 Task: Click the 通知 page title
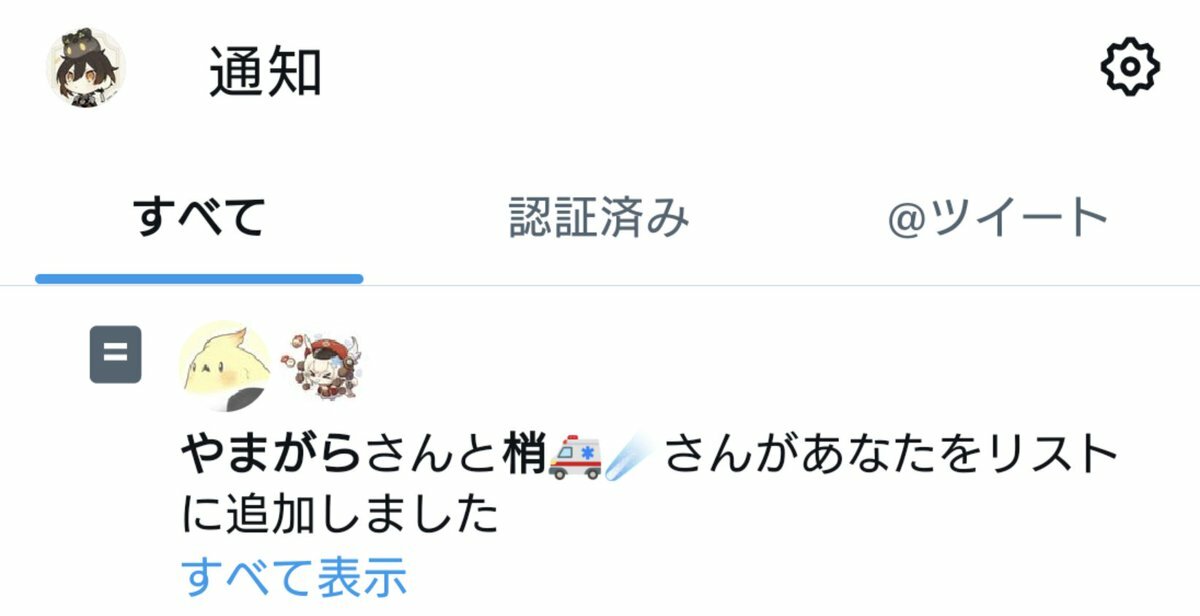coord(265,71)
